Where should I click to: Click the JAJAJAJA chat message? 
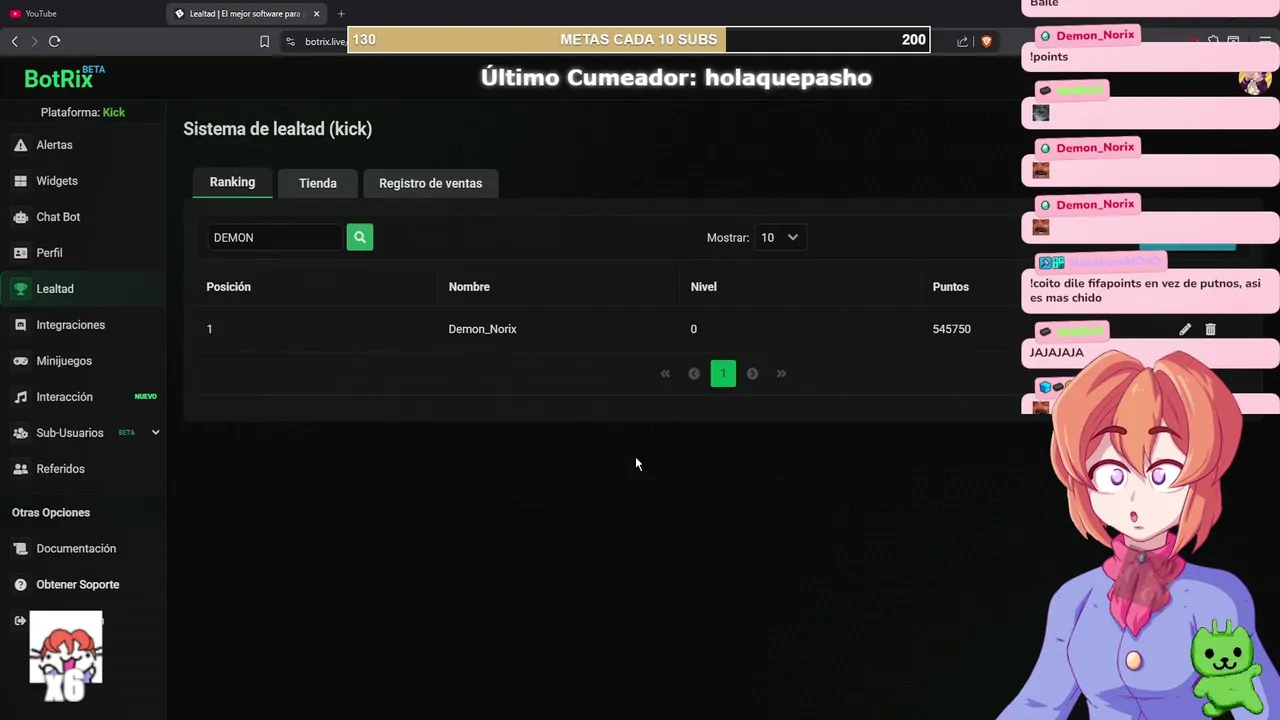[x=1056, y=353]
